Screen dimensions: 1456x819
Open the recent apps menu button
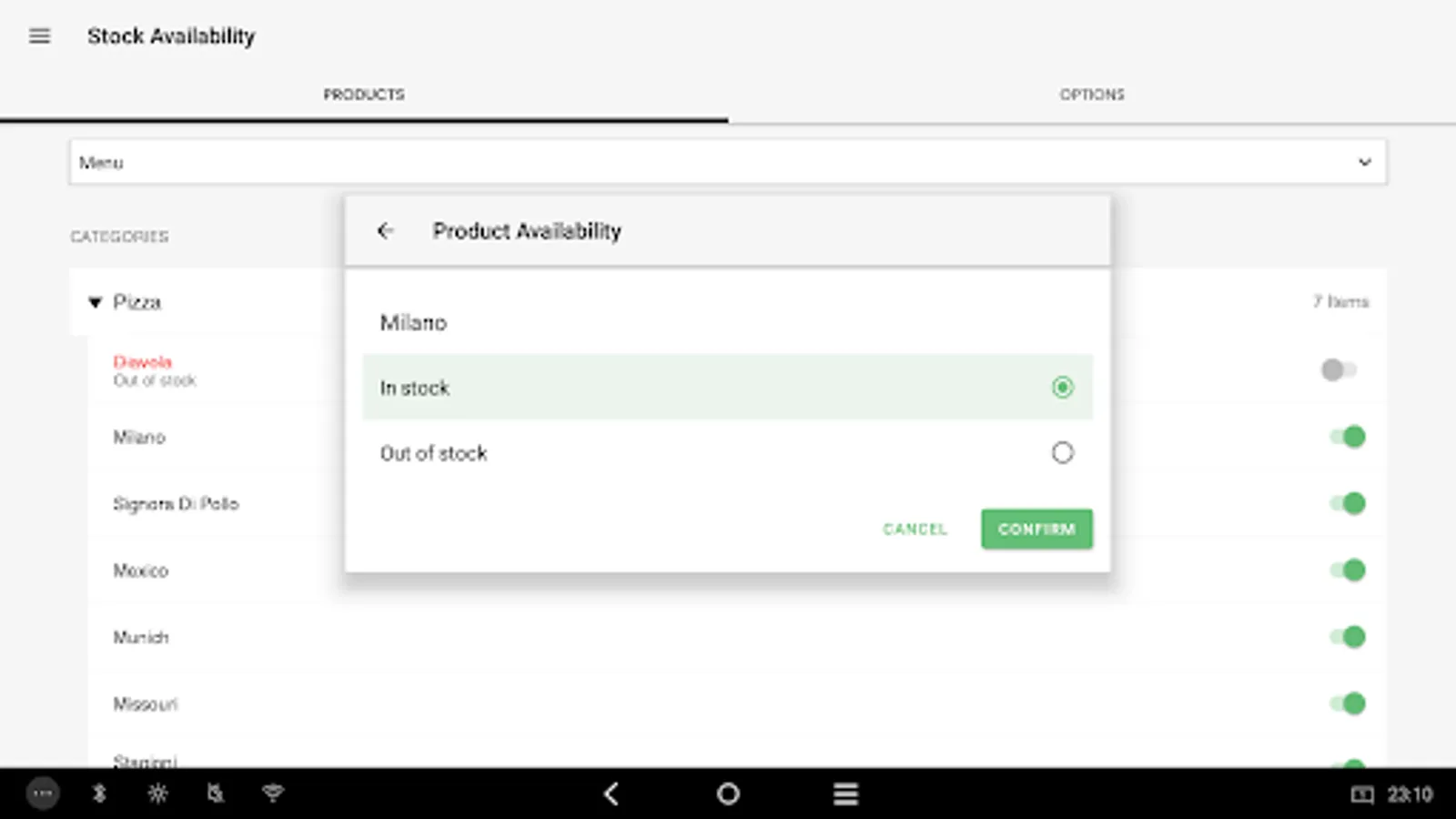click(845, 794)
